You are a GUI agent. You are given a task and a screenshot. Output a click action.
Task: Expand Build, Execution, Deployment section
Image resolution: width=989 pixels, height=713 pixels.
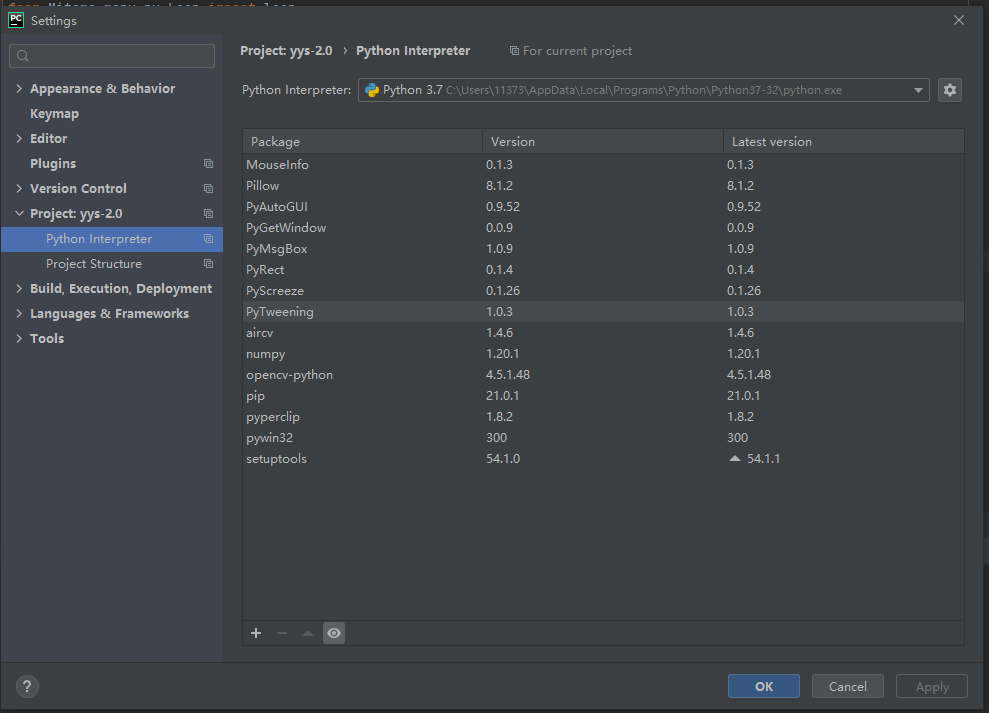(19, 288)
